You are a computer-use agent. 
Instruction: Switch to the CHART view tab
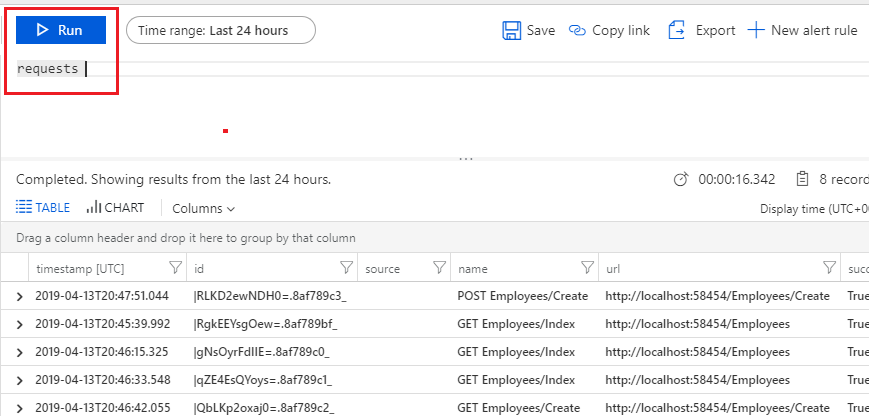point(115,208)
